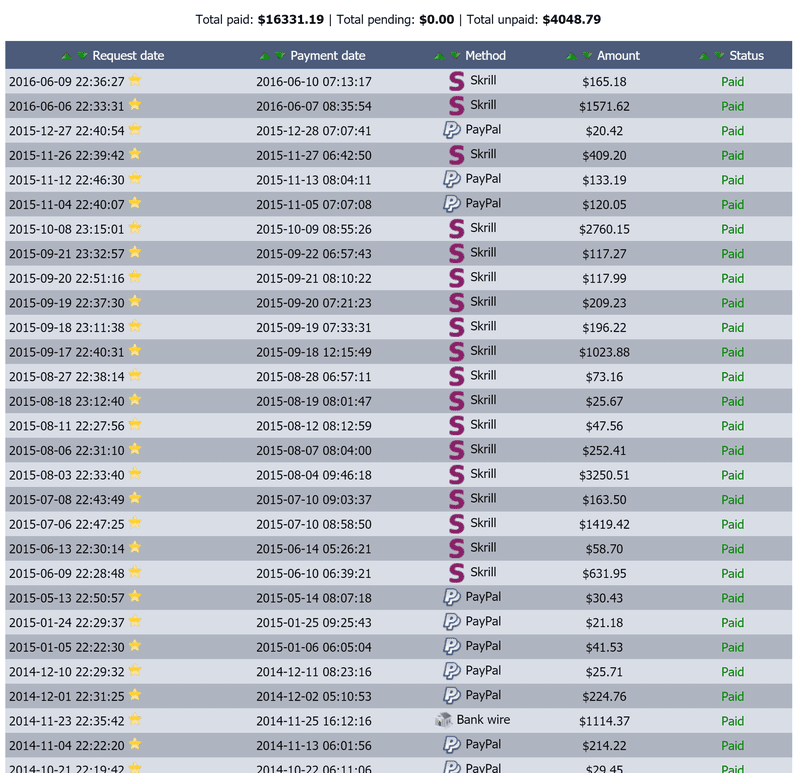Click star next to 2016-06-06 22:33:31 request
The image size is (800, 773).
click(135, 105)
